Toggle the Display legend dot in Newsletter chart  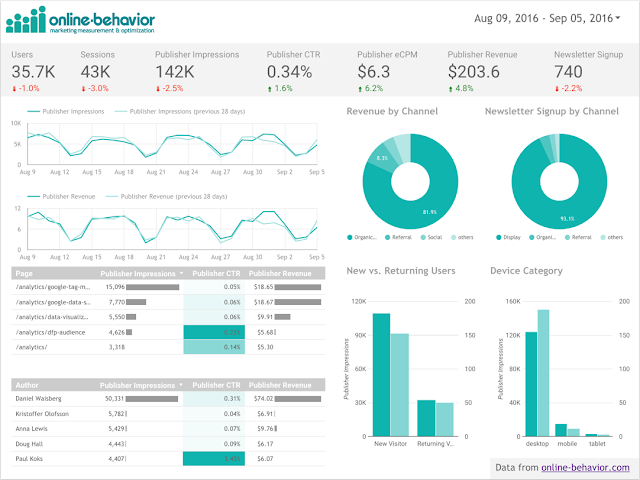pyautogui.click(x=498, y=238)
